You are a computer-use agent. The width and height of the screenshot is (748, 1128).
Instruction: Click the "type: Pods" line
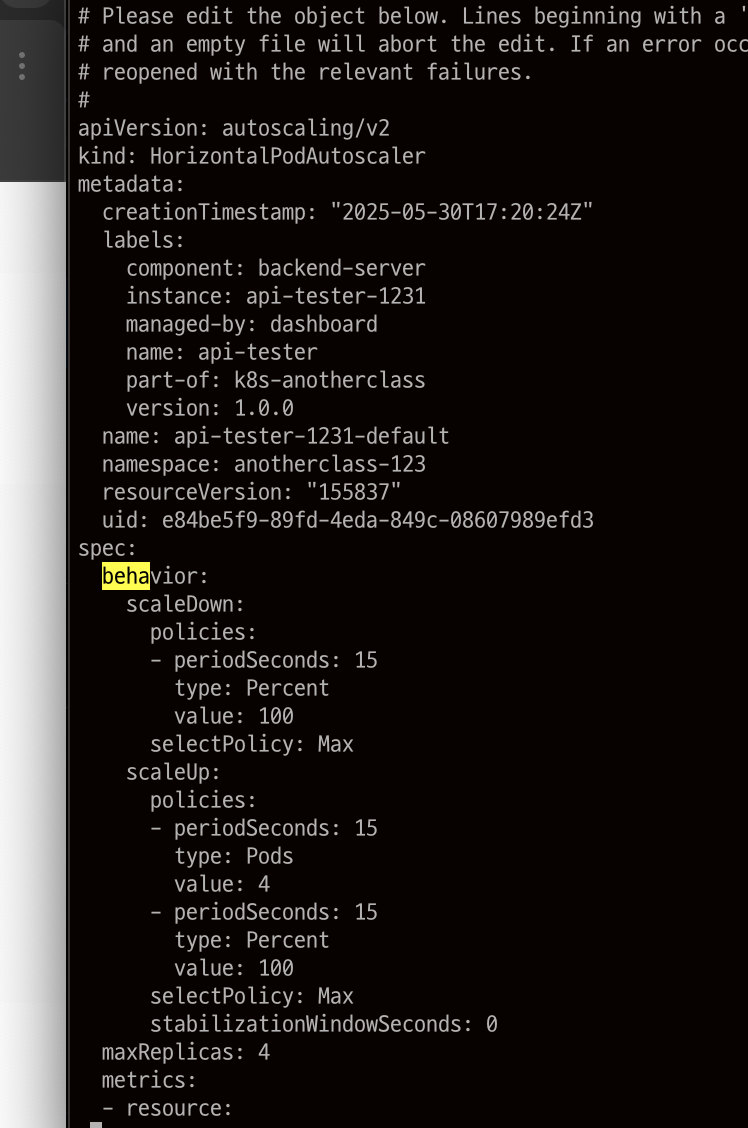click(233, 856)
